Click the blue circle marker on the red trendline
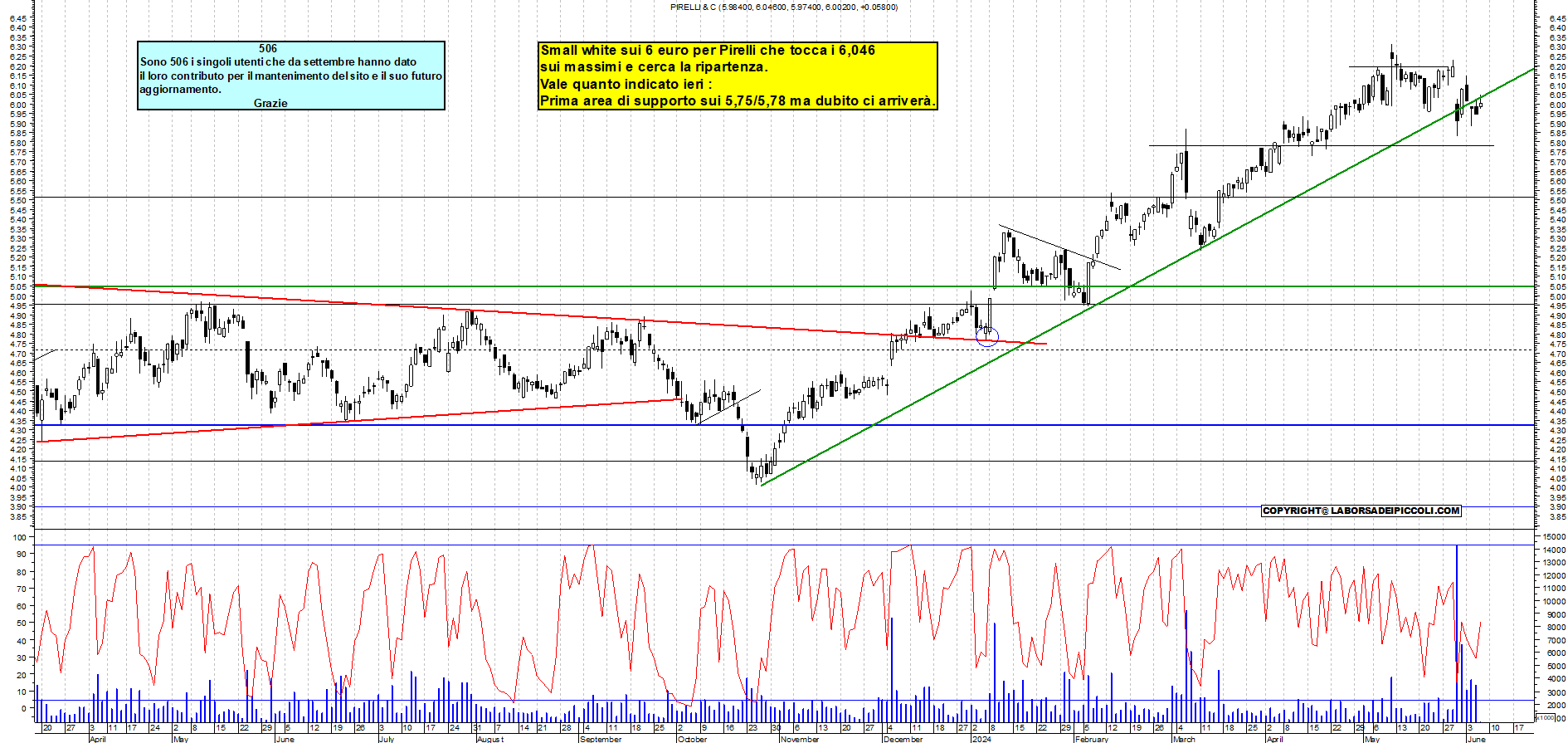 987,335
